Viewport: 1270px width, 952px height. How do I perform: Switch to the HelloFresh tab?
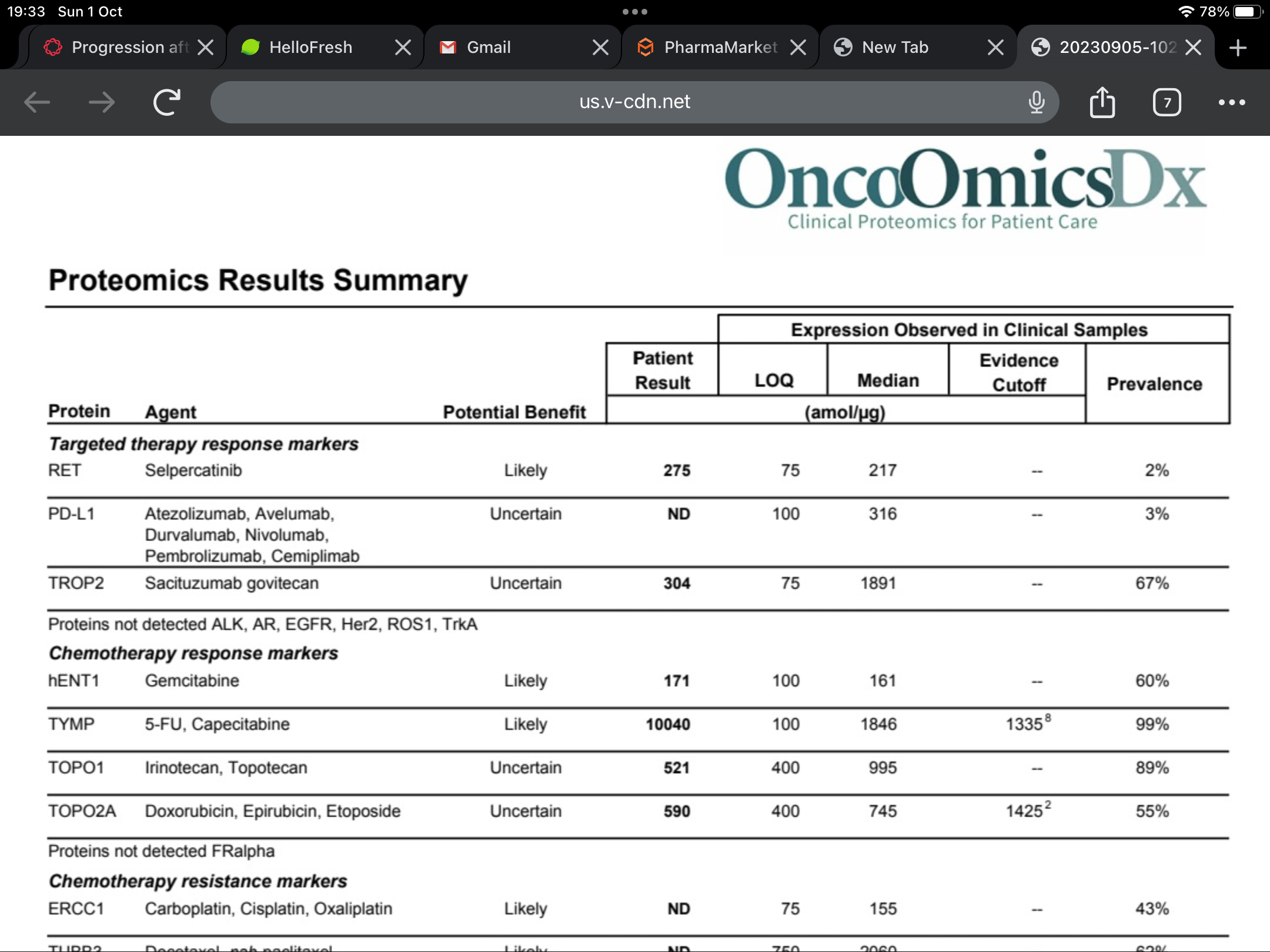(x=311, y=47)
